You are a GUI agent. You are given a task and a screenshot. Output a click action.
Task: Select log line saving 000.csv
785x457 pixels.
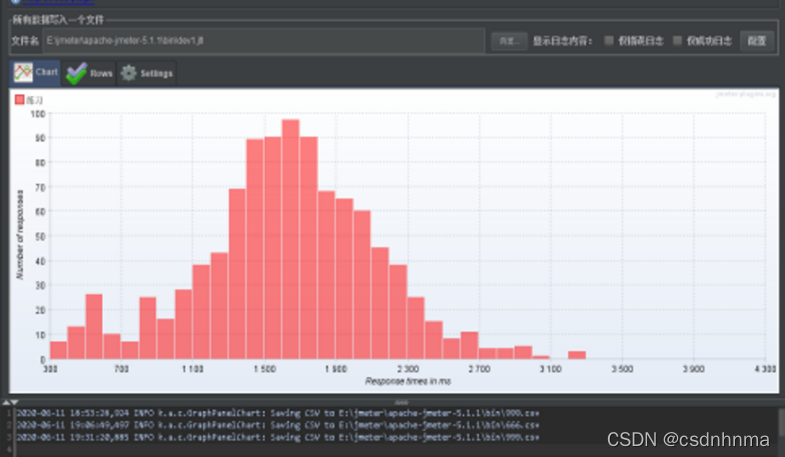[x=278, y=413]
